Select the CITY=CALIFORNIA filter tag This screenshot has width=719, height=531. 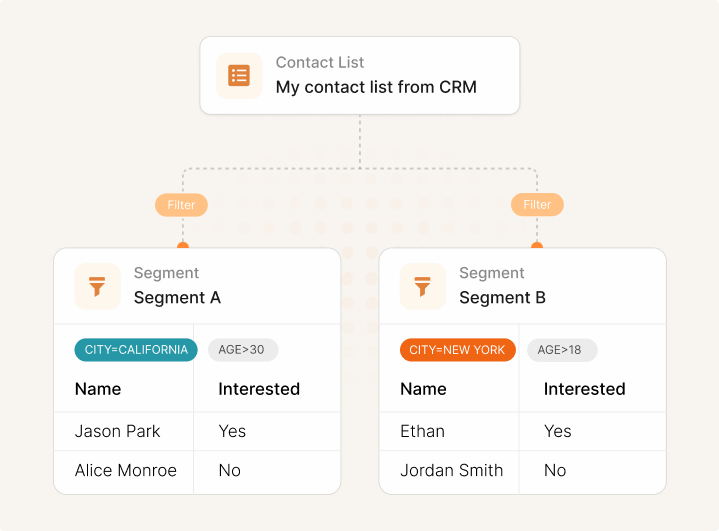(x=135, y=350)
